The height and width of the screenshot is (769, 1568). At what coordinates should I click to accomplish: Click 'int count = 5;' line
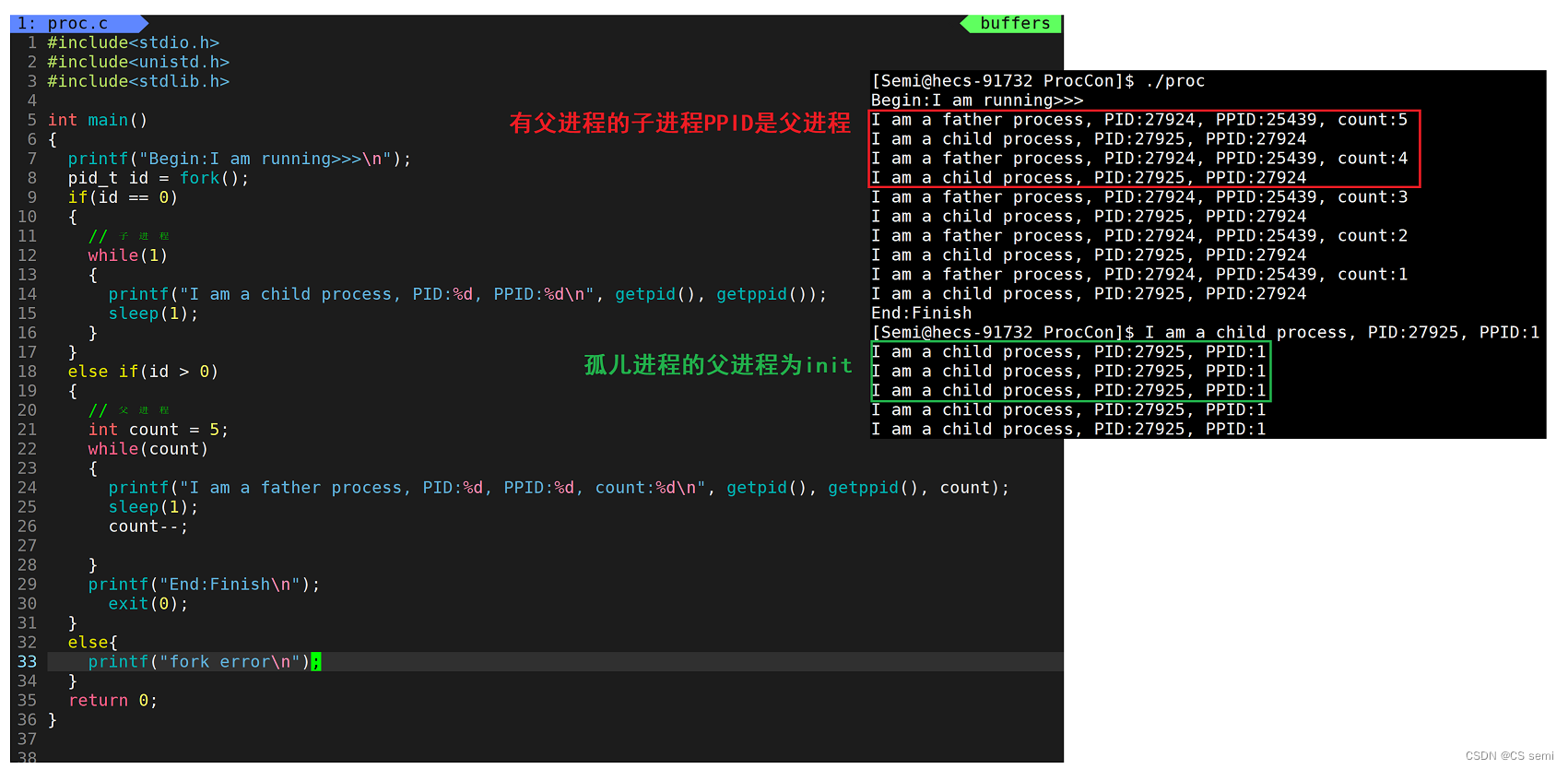pyautogui.click(x=159, y=430)
